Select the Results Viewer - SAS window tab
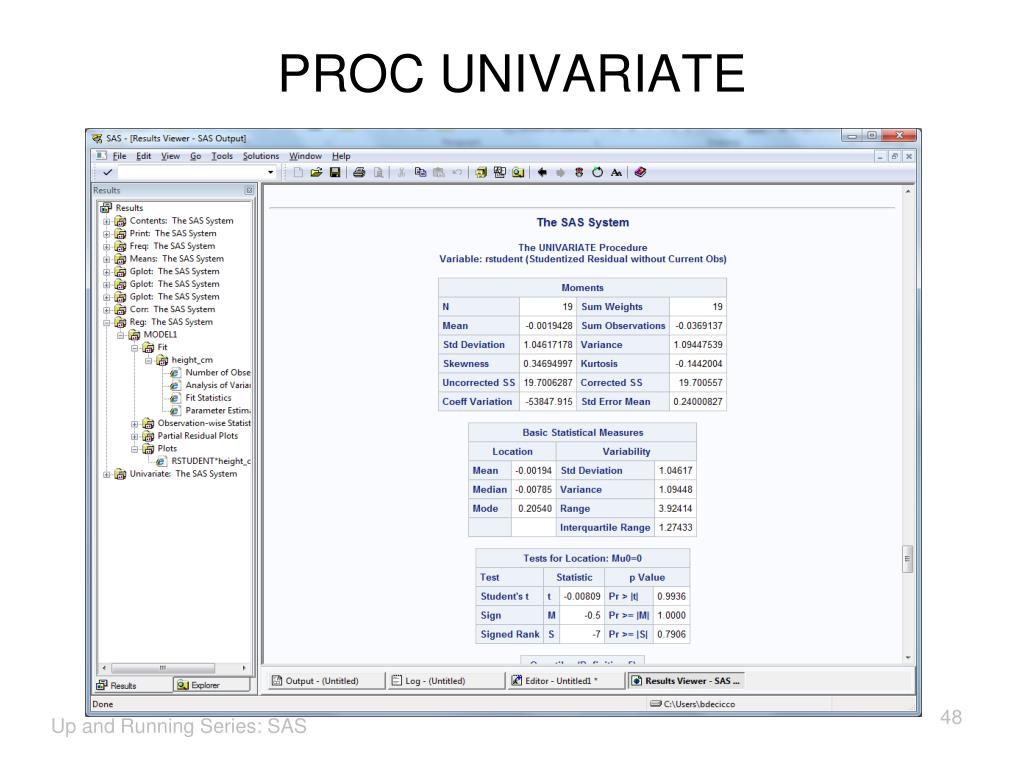 coord(684,680)
